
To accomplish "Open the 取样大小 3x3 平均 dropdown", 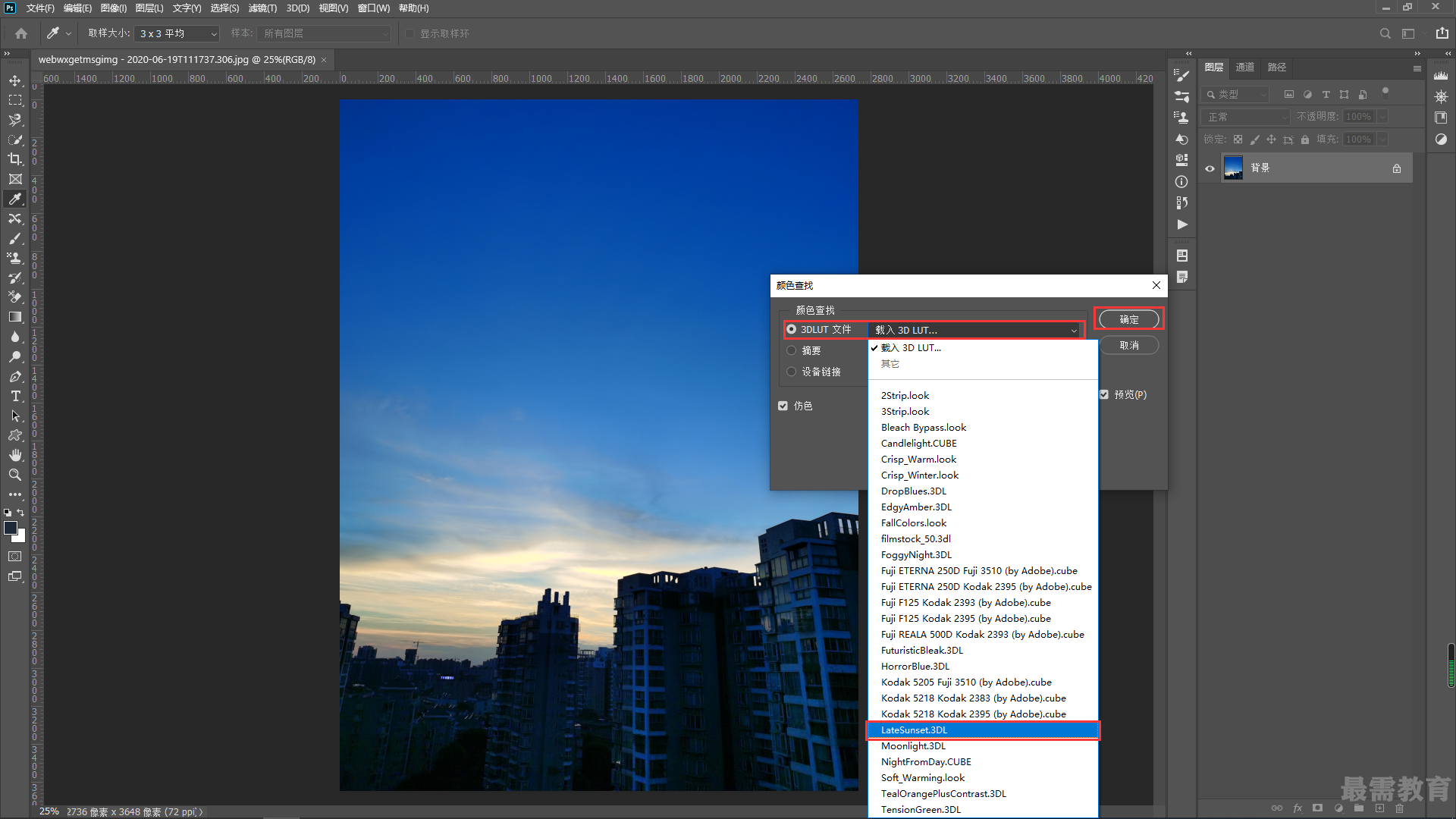I will 177,33.
